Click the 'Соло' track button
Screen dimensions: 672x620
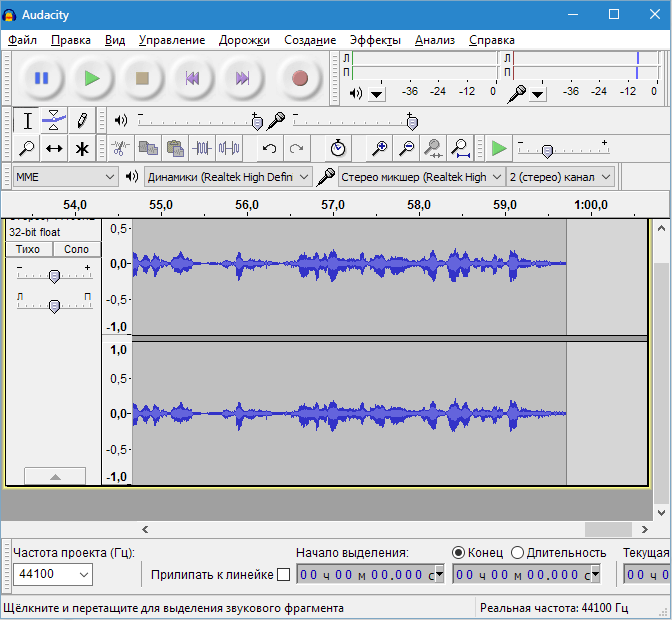click(77, 249)
